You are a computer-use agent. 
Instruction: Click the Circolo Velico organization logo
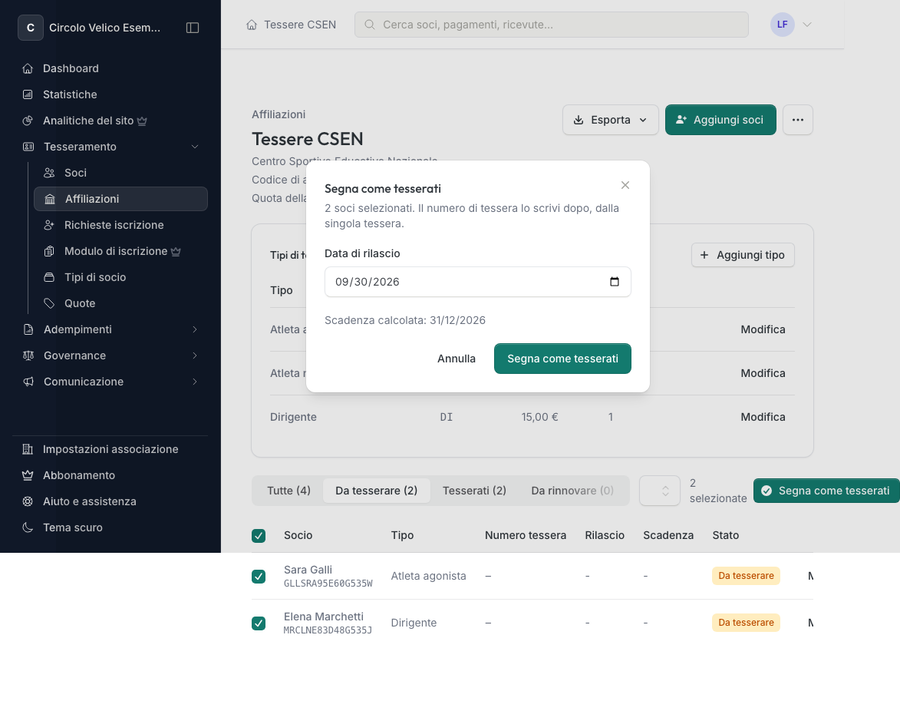pyautogui.click(x=30, y=28)
